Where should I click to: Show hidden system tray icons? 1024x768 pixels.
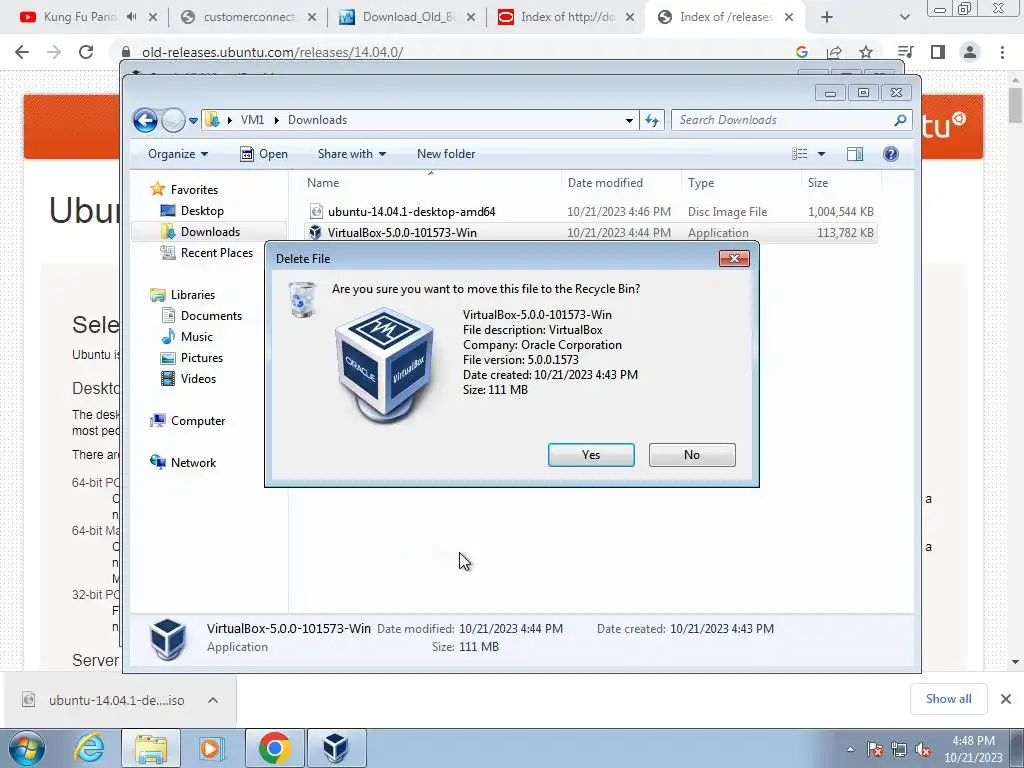(x=850, y=750)
